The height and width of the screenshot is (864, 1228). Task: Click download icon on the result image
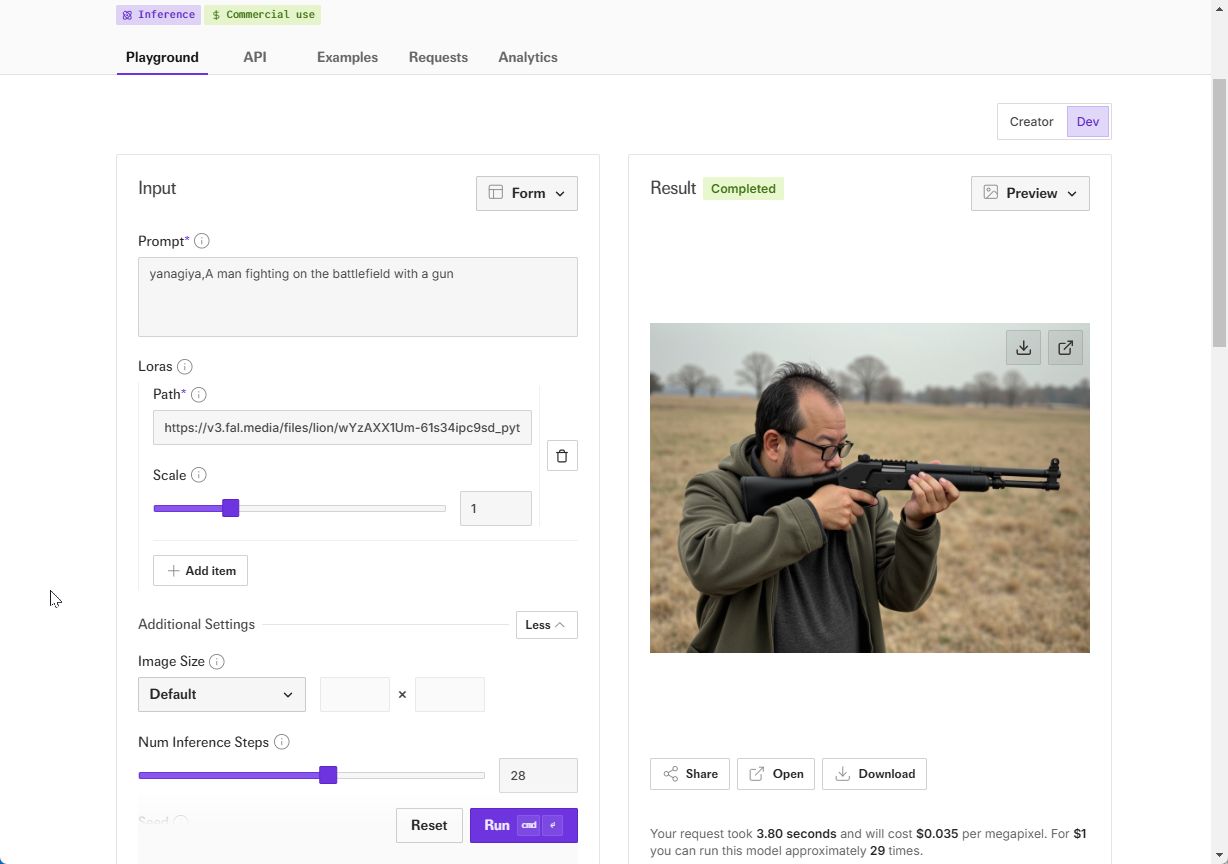(x=1023, y=348)
